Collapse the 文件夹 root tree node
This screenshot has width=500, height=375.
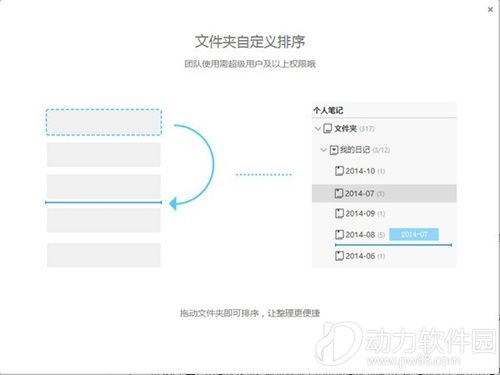pos(318,129)
